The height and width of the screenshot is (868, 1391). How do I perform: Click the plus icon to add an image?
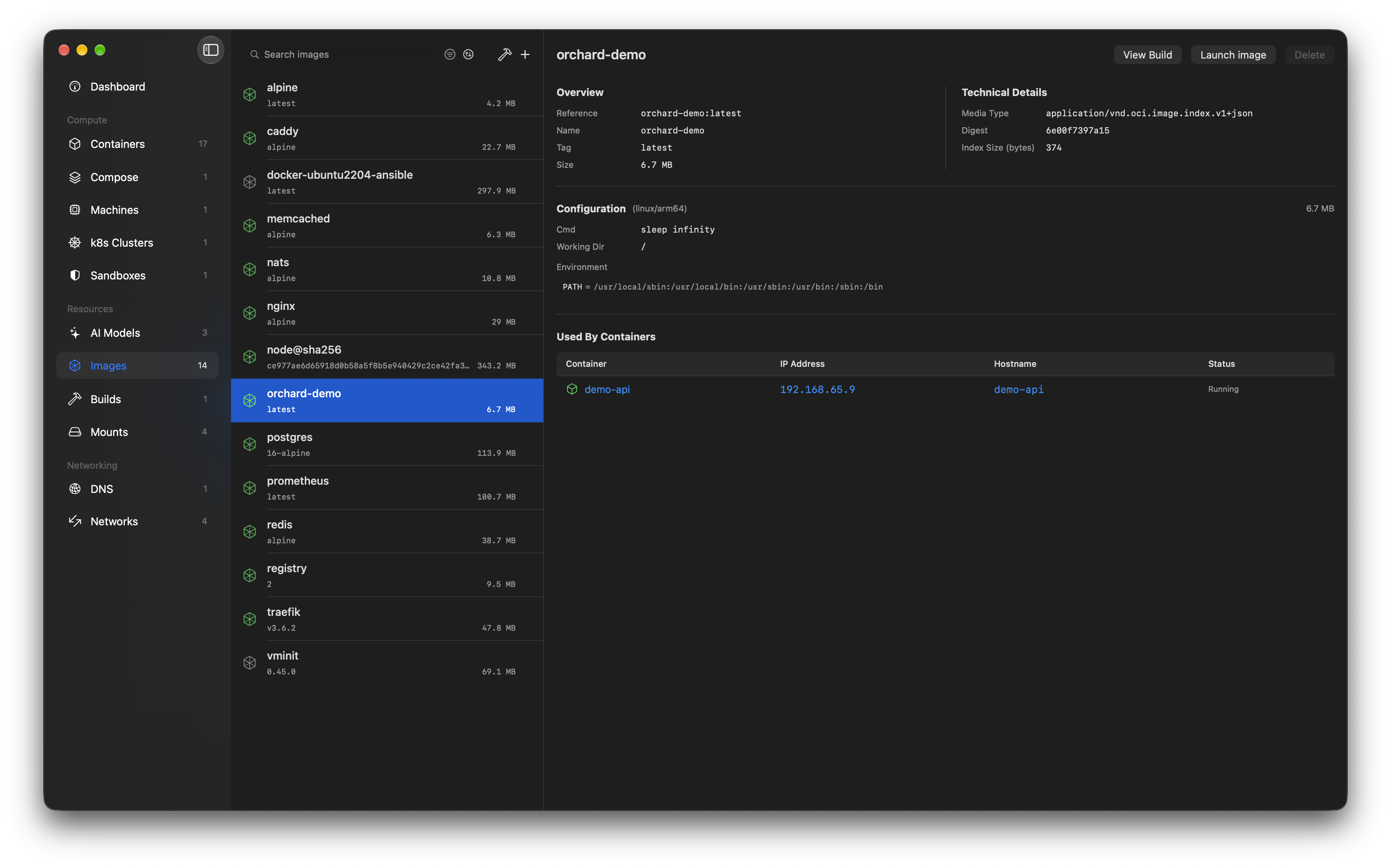point(525,55)
